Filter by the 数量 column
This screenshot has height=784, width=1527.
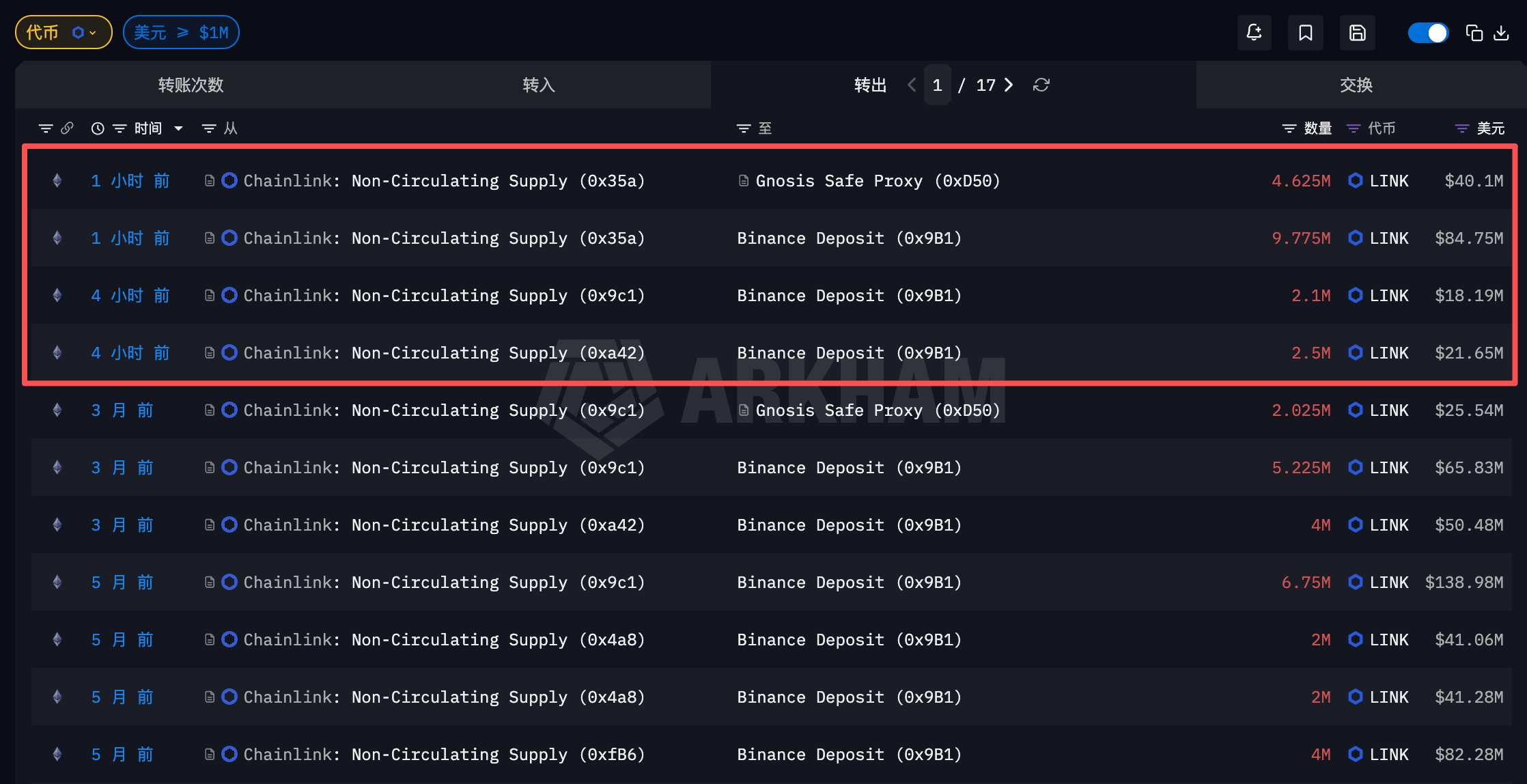[1289, 128]
